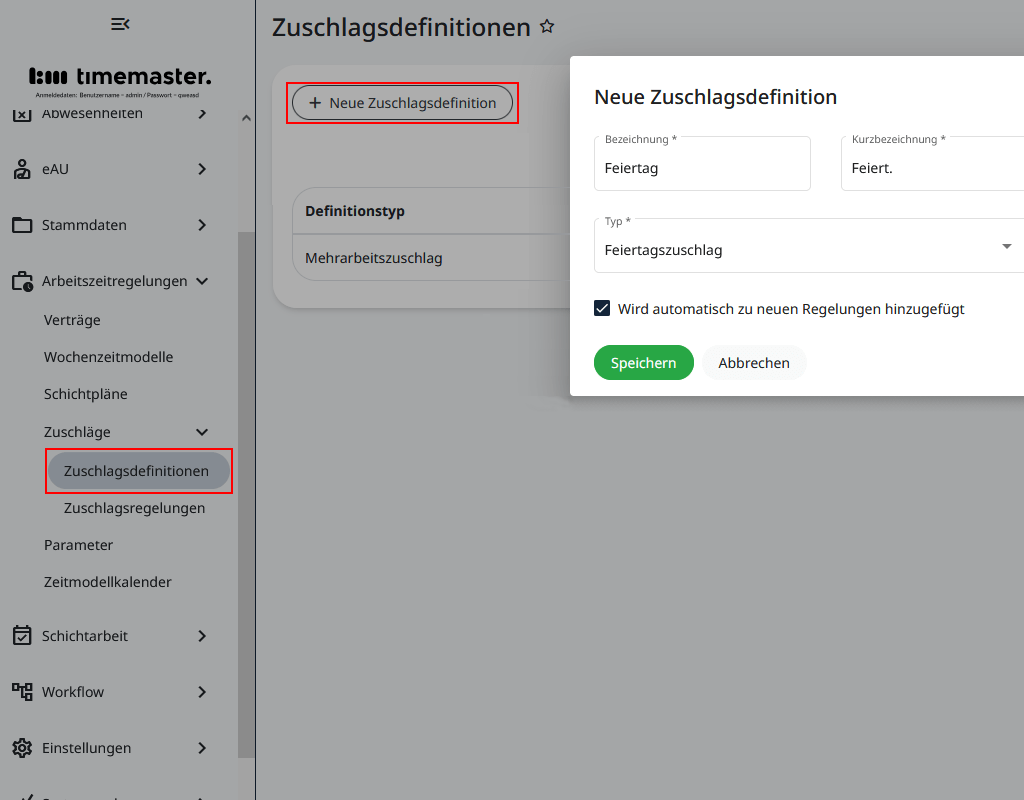Click the eAU sick-note person icon
Viewport: 1024px width, 800px height.
[22, 169]
